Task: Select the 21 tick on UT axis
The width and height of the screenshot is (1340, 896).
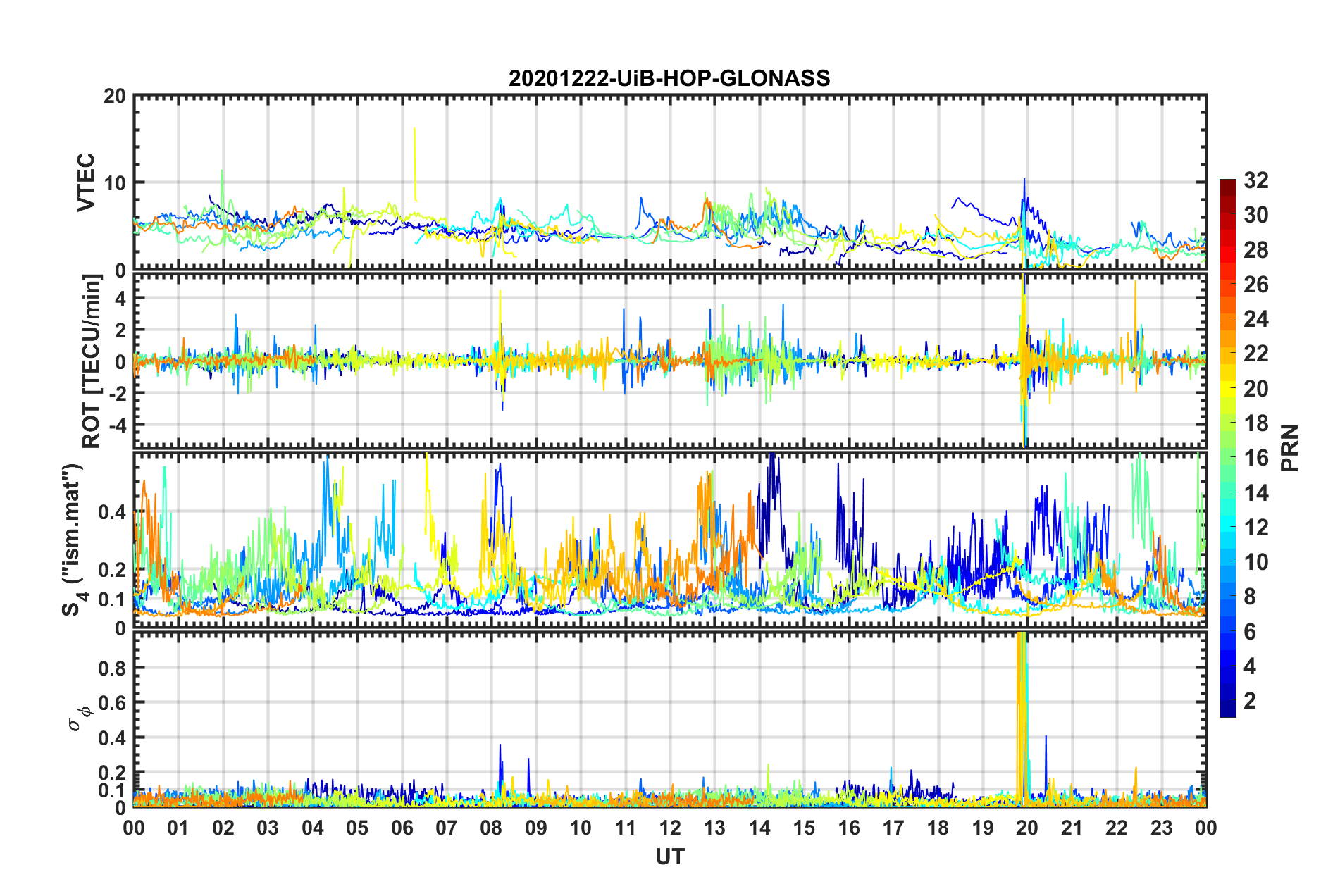Action: 1072,828
